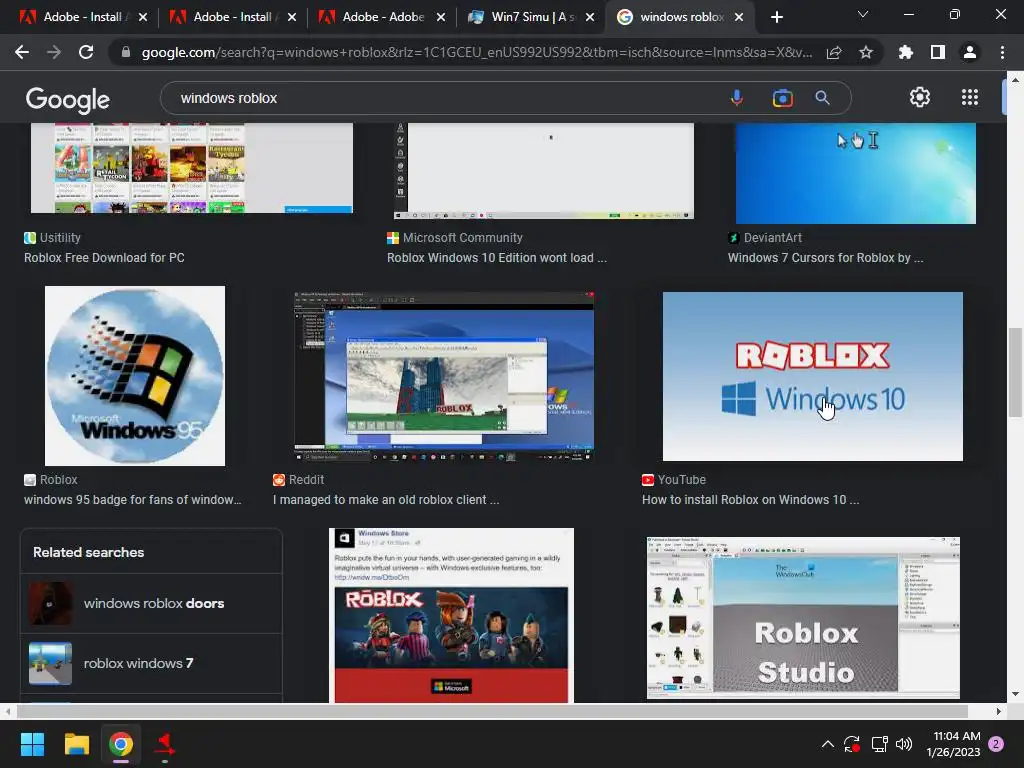Open windows 95 badge result link

click(133, 500)
